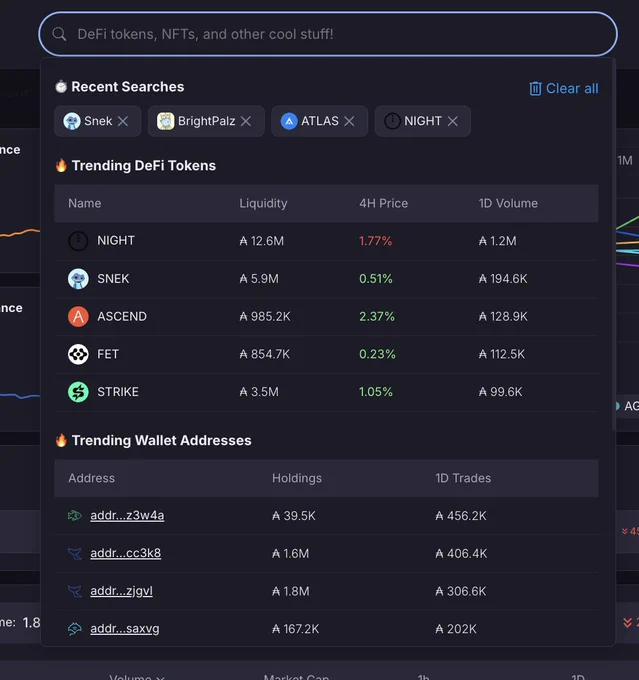Click the NIGHT chip logo icon

392,121
